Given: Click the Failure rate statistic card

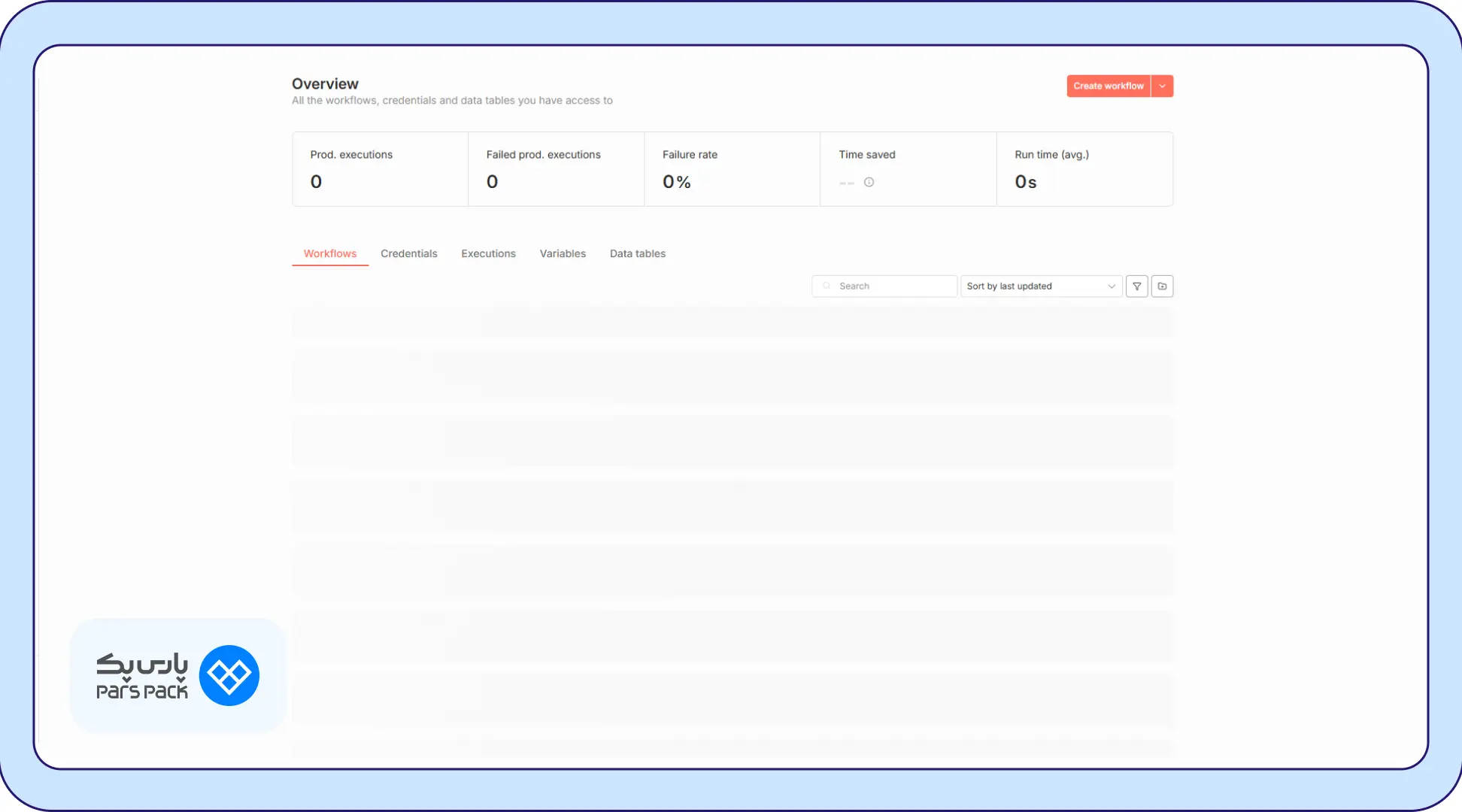Looking at the screenshot, I should pyautogui.click(x=732, y=168).
